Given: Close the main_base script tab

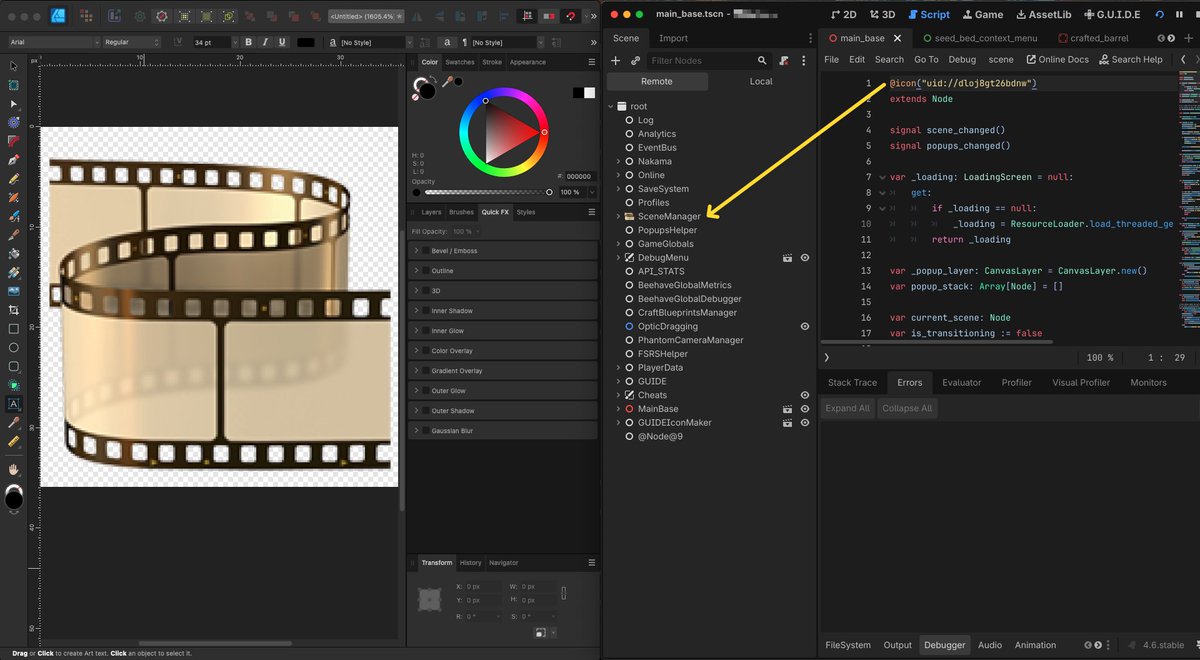Looking at the screenshot, I should click(897, 38).
